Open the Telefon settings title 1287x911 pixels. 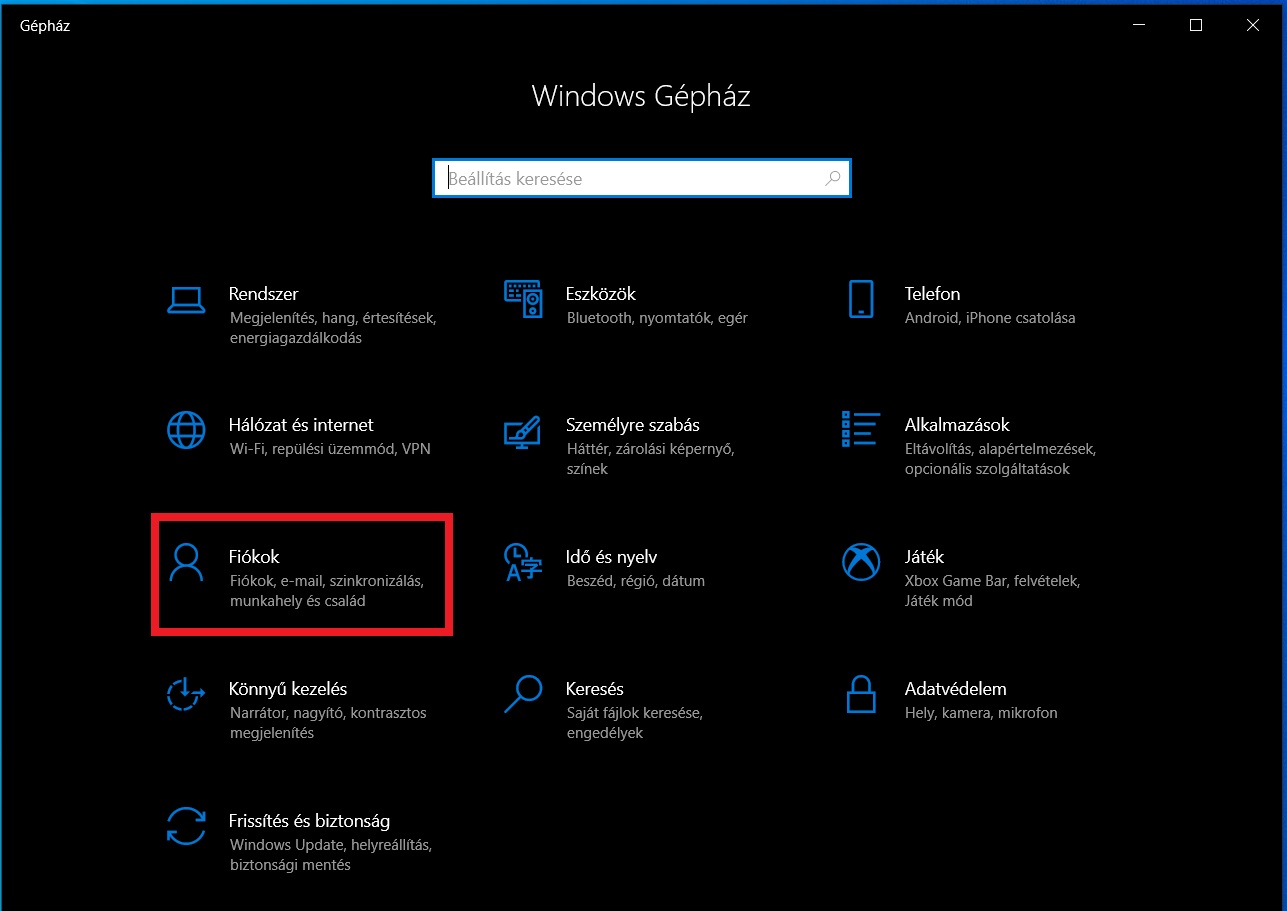(932, 294)
